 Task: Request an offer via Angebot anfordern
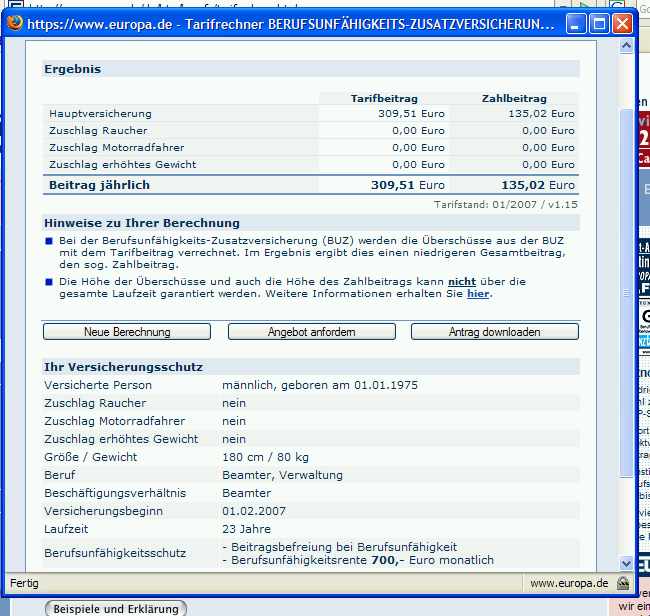coord(312,332)
